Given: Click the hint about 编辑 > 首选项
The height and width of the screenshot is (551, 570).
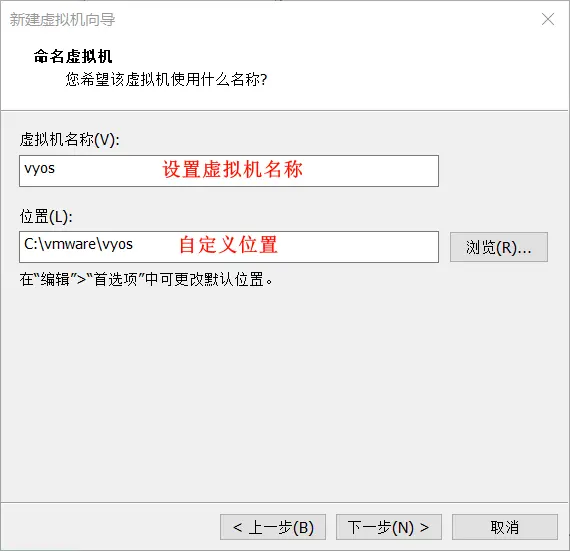Looking at the screenshot, I should coord(146,279).
